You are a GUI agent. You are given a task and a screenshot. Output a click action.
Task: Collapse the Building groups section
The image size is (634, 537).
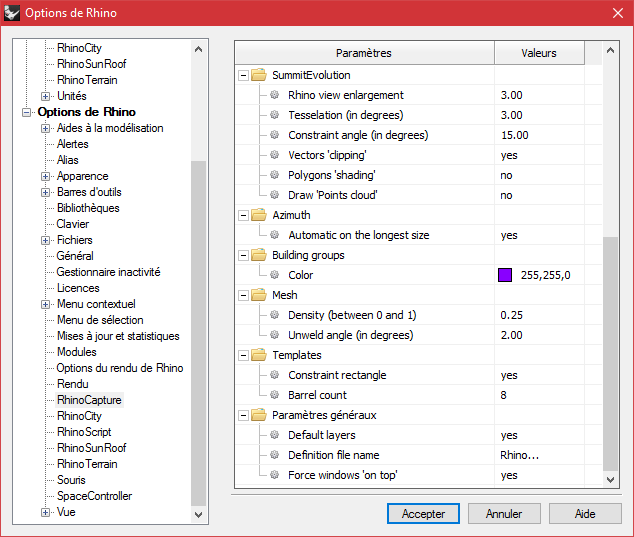(243, 255)
